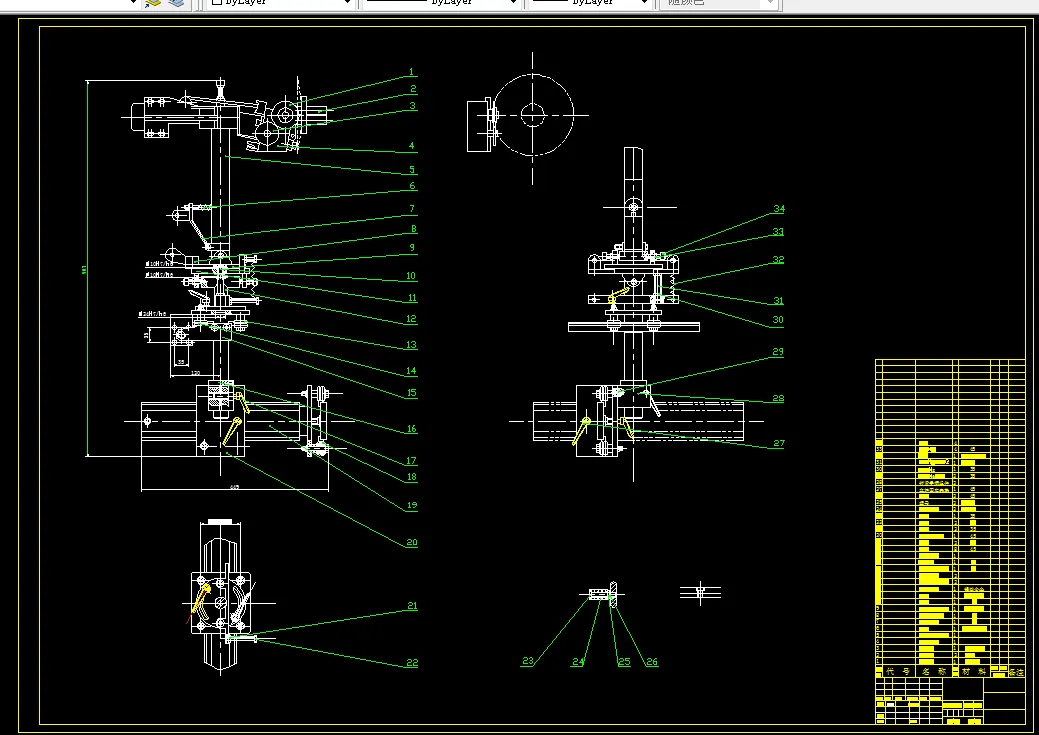The width and height of the screenshot is (1039, 735).
Task: Click the underlined number 23
Action: click(x=527, y=661)
